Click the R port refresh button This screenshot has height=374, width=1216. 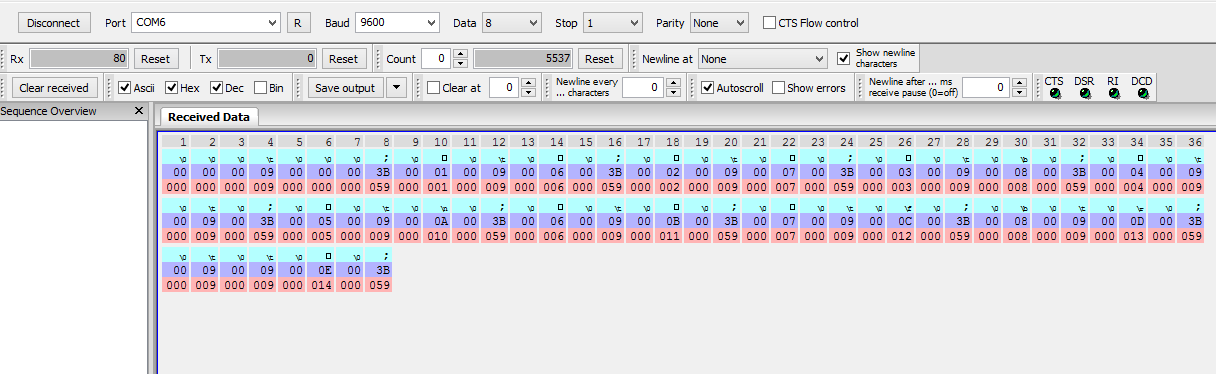pos(298,22)
